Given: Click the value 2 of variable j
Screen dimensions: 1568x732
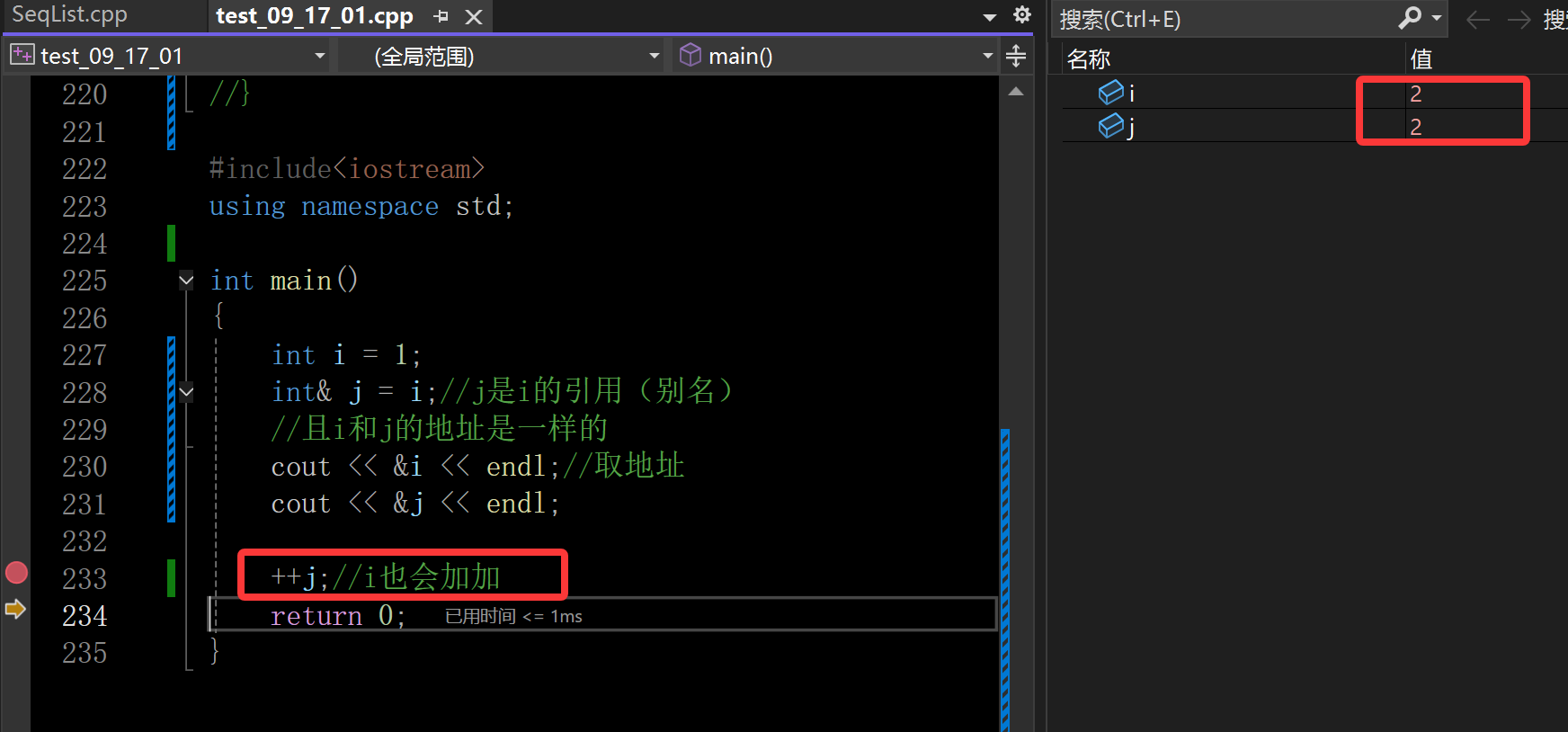Looking at the screenshot, I should [1416, 127].
